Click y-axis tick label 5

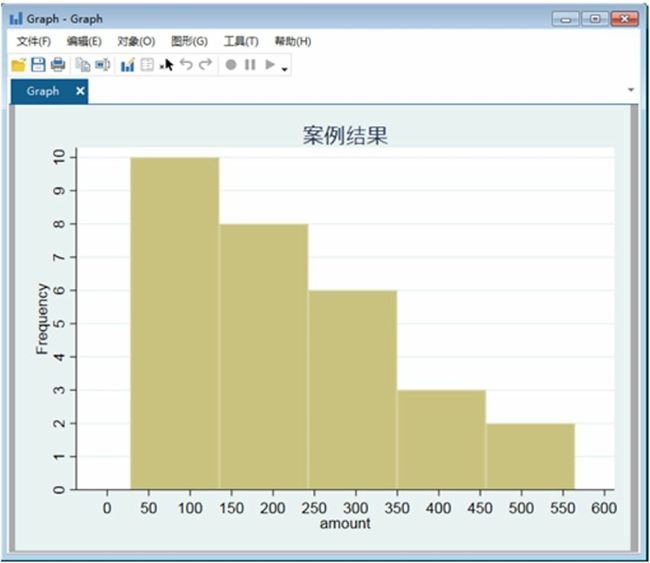59,323
